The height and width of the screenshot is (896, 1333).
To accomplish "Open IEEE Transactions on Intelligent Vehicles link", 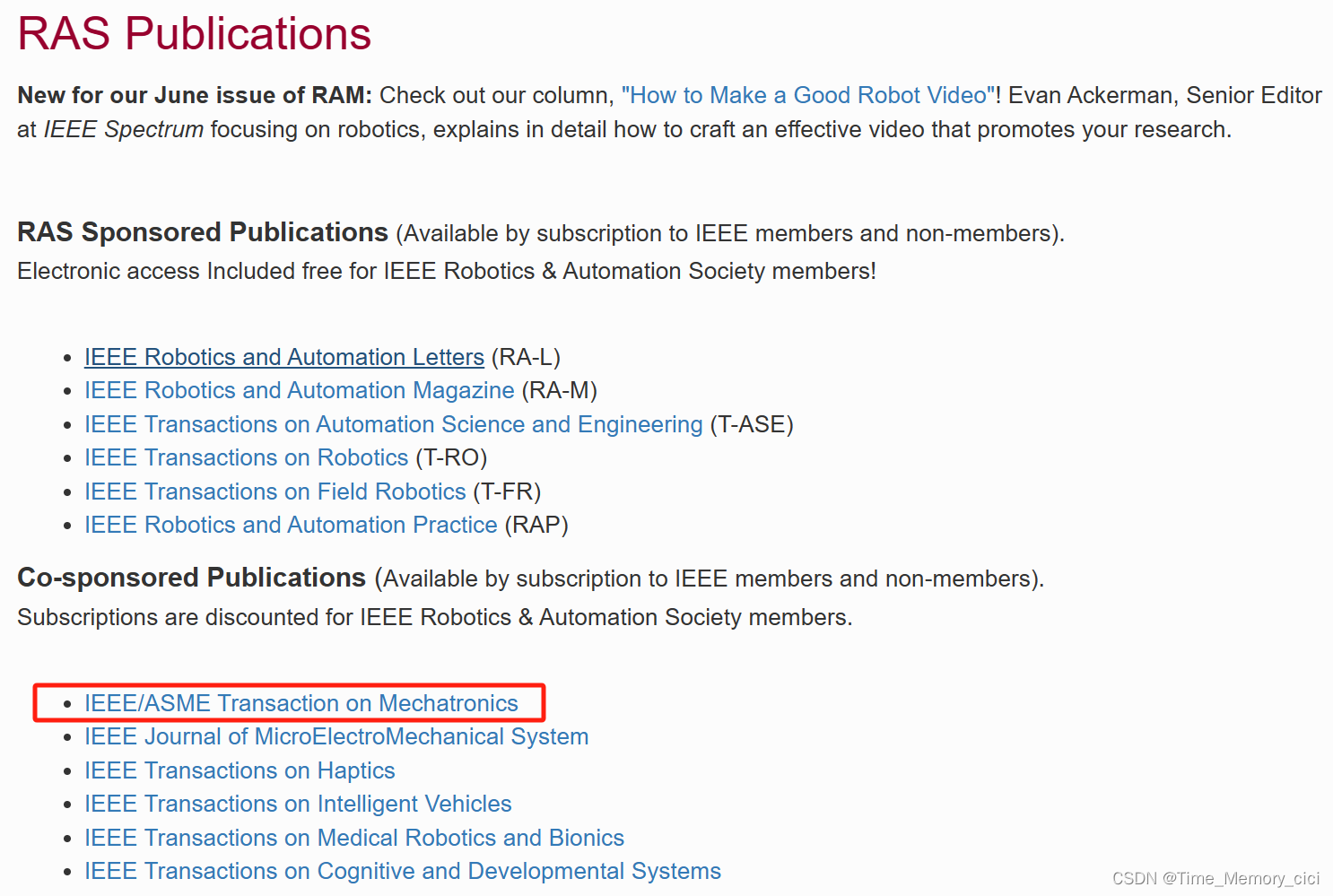I will 298,804.
